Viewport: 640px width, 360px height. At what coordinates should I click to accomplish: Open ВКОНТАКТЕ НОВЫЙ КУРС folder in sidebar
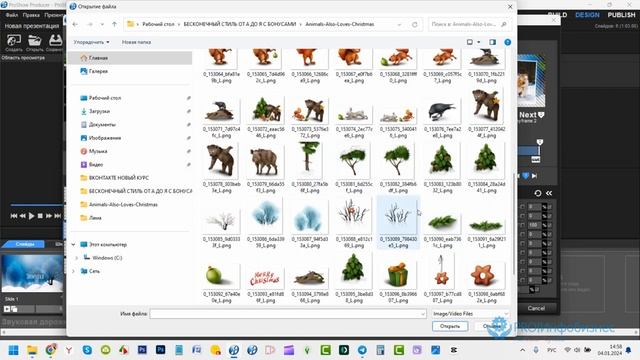pos(118,178)
